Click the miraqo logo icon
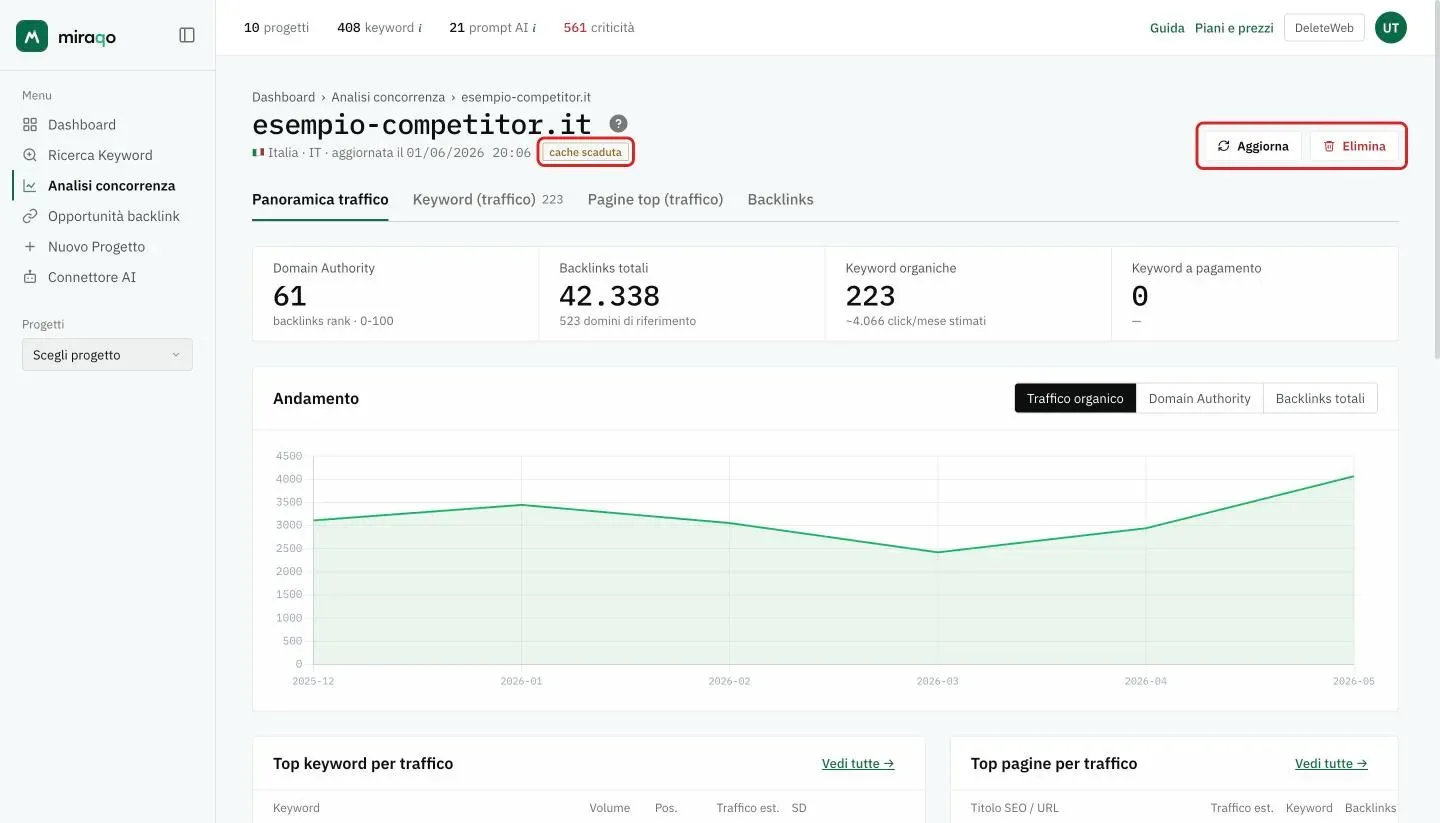1440x823 pixels. [32, 36]
